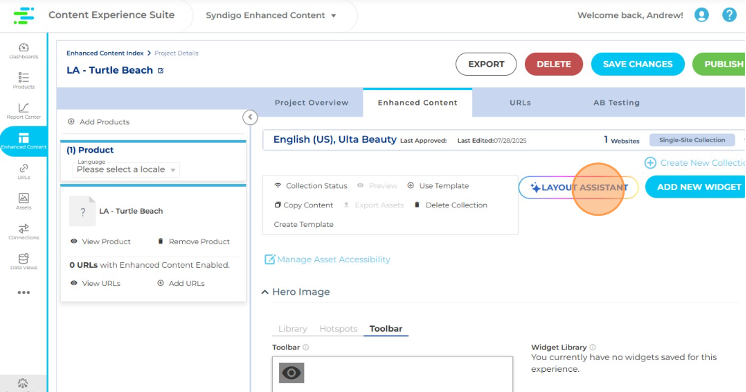Click Remove Product
This screenshot has width=746, height=392.
pyautogui.click(x=194, y=242)
